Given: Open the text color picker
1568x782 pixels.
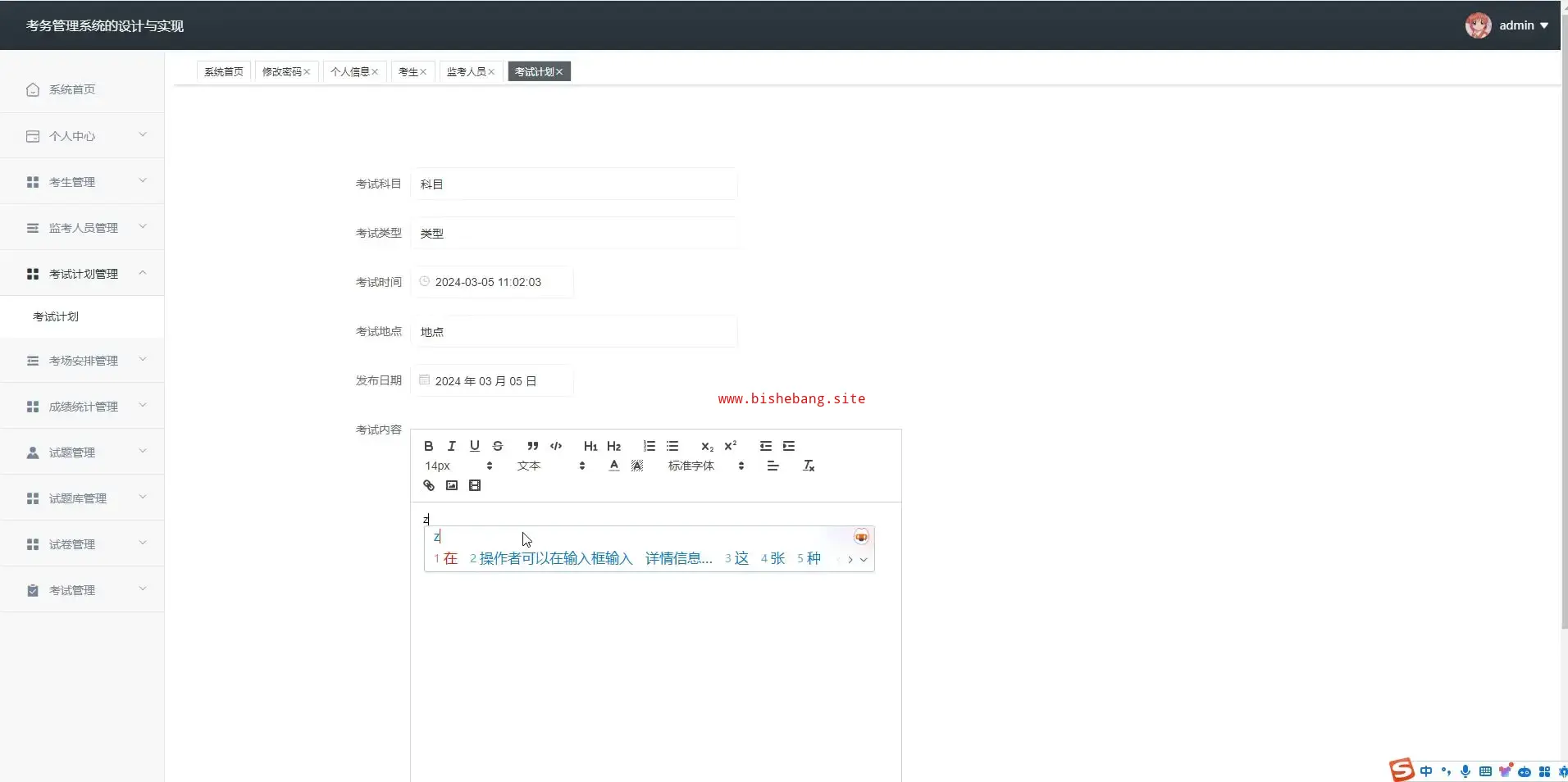Looking at the screenshot, I should [x=613, y=466].
